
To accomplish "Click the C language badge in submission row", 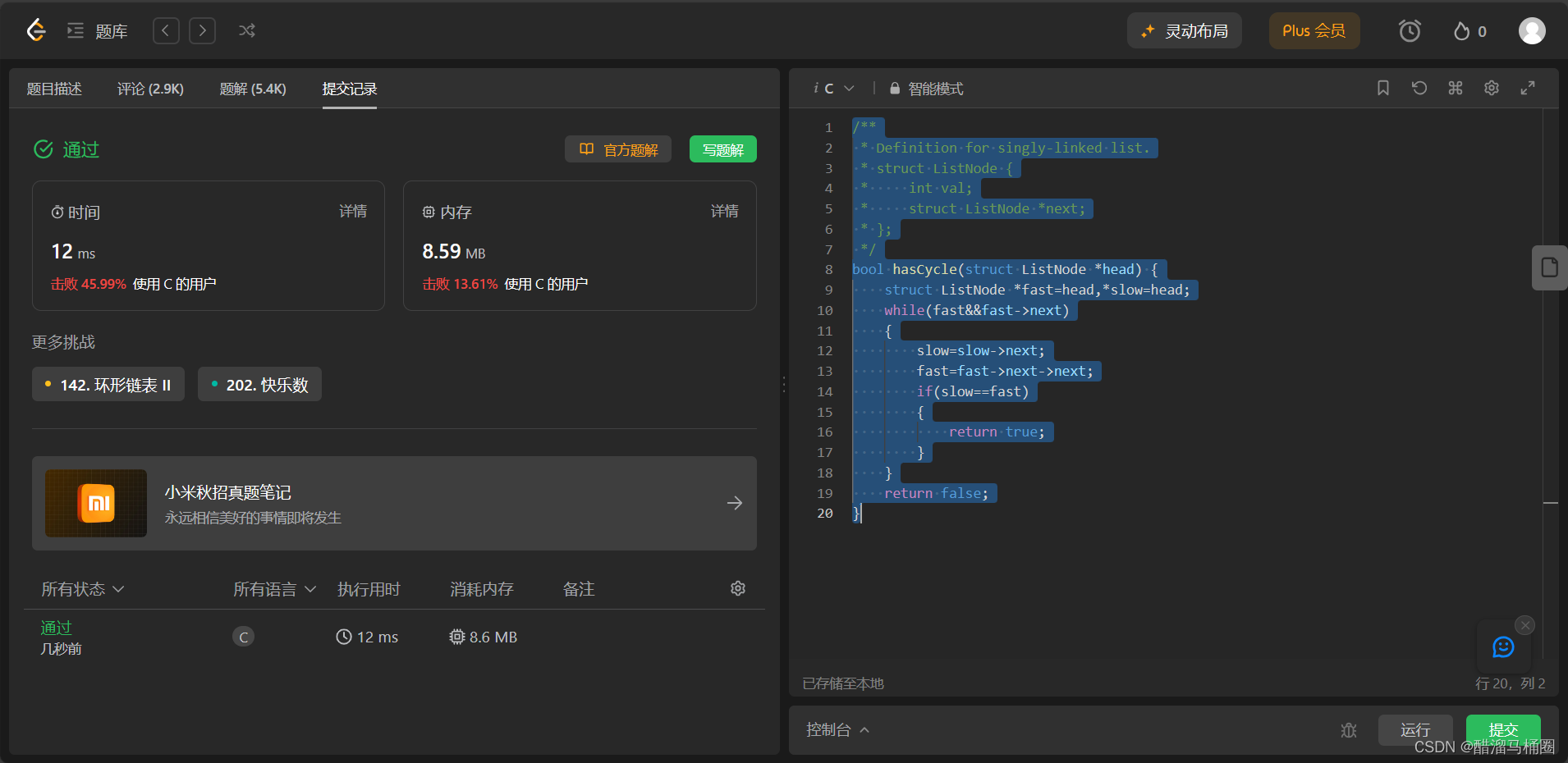I will [243, 637].
